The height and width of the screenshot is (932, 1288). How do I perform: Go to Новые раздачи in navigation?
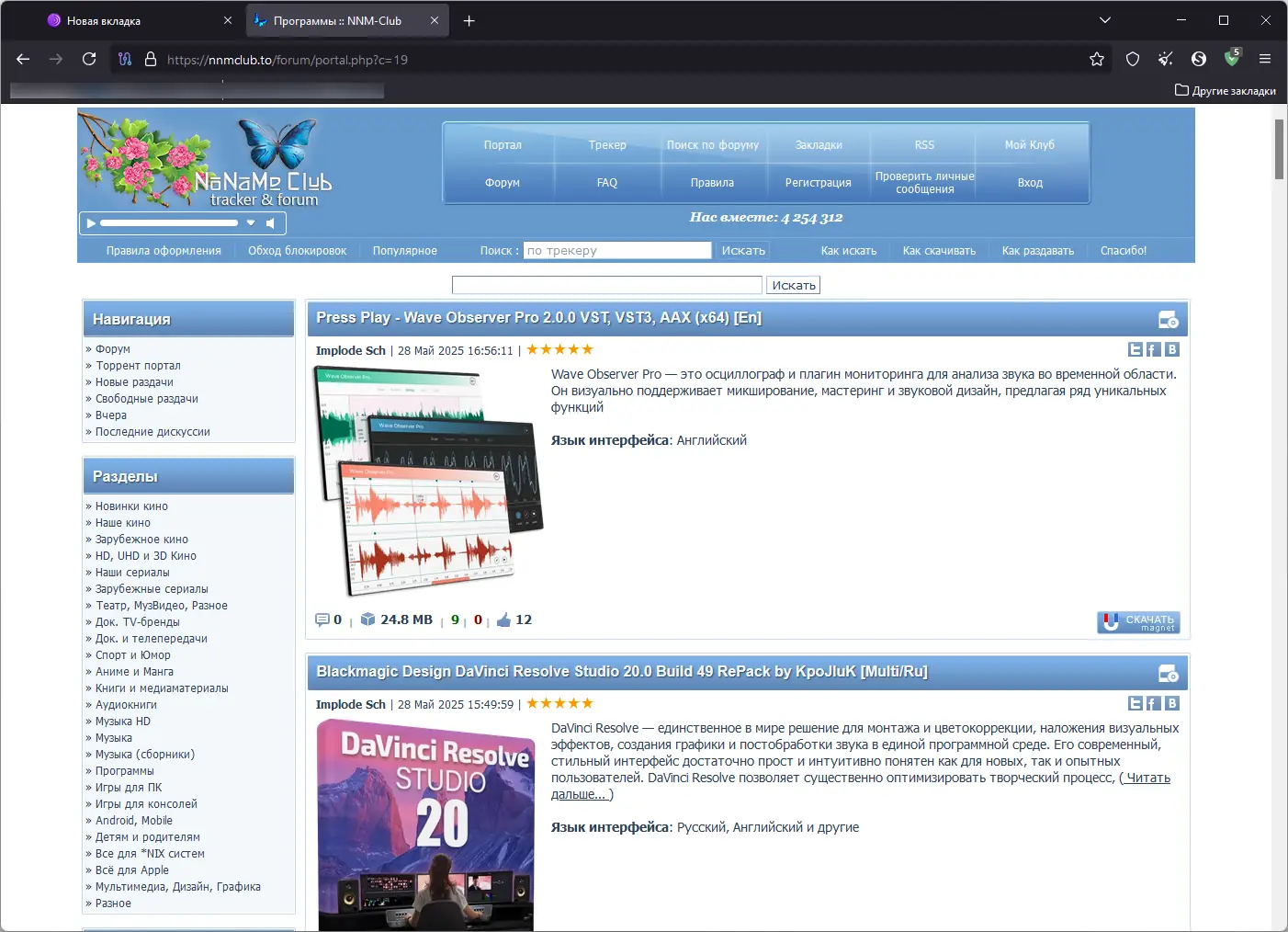(x=134, y=382)
